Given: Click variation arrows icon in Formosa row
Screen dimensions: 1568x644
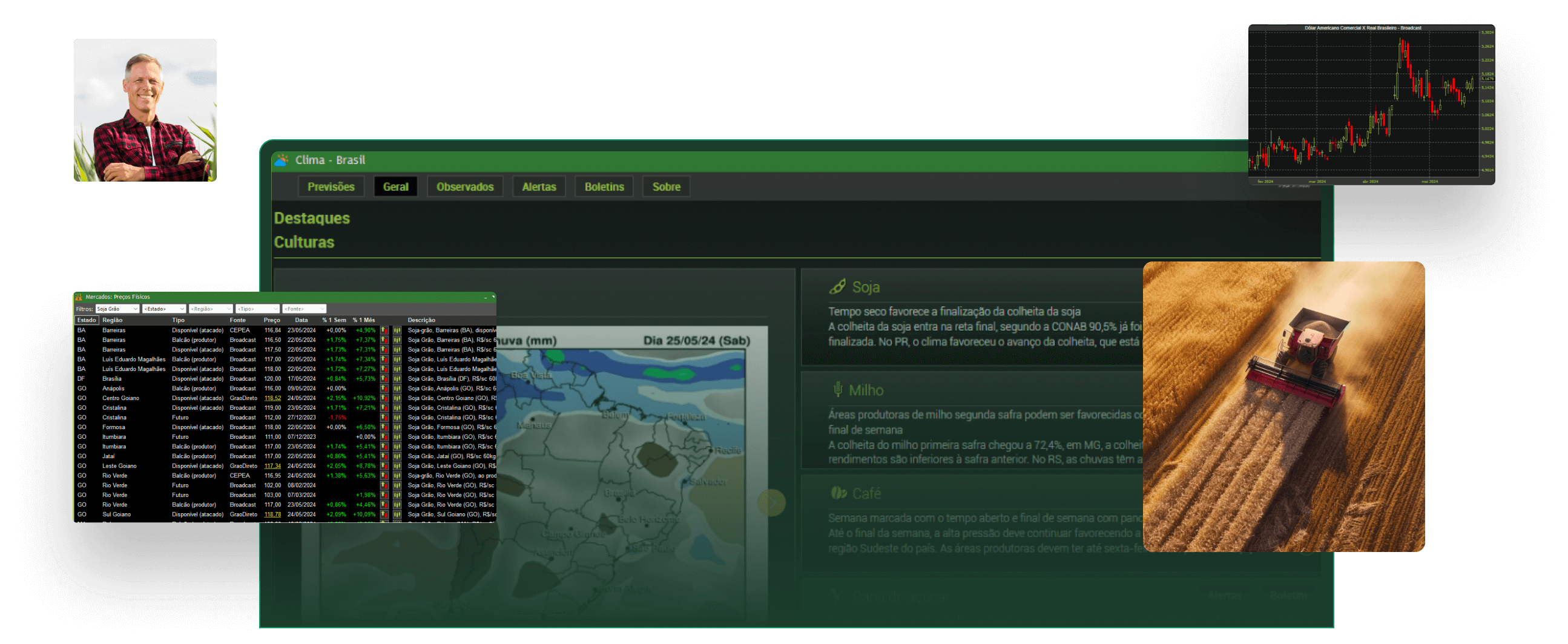Looking at the screenshot, I should (x=384, y=427).
